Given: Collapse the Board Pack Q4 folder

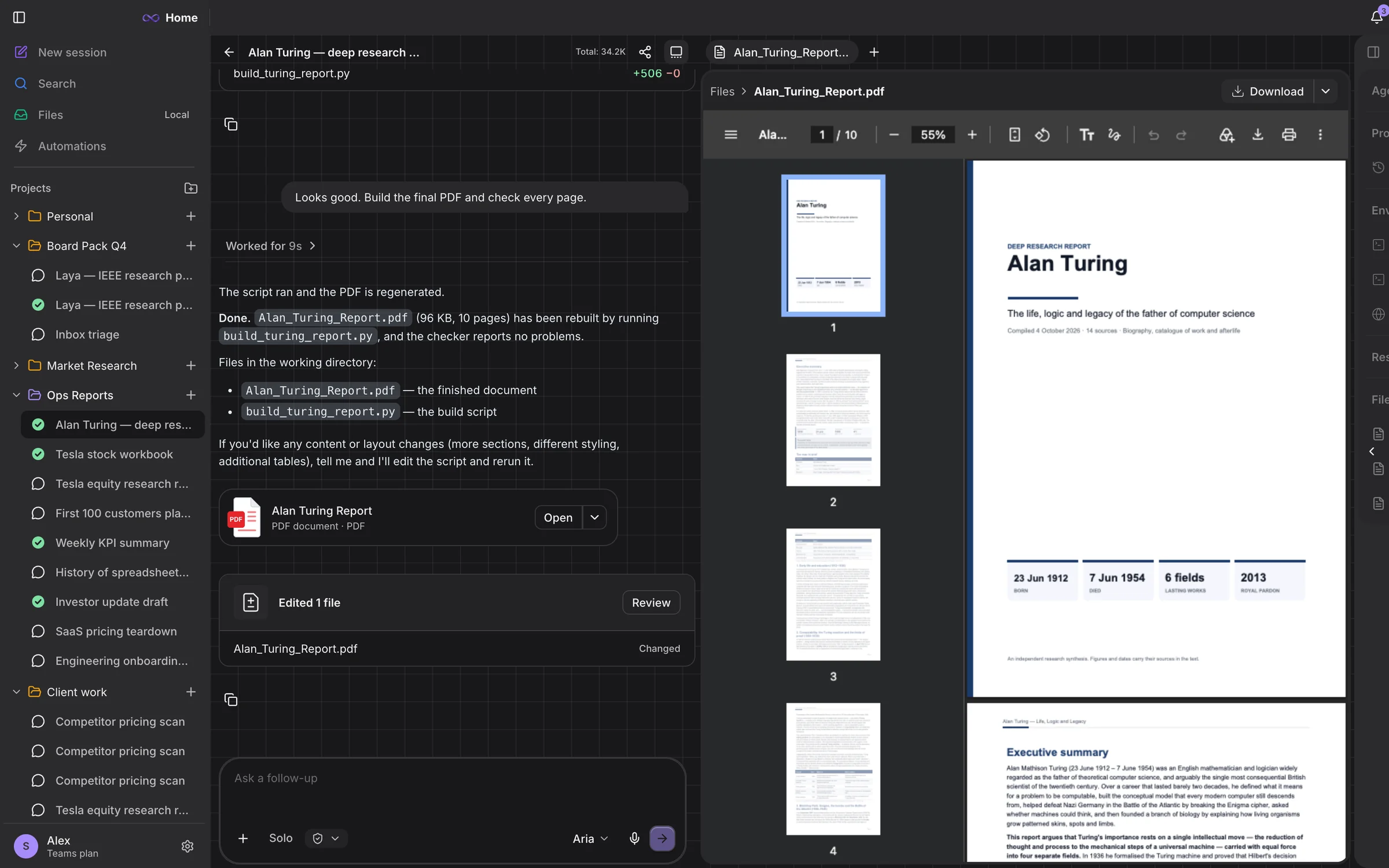Looking at the screenshot, I should pyautogui.click(x=16, y=246).
